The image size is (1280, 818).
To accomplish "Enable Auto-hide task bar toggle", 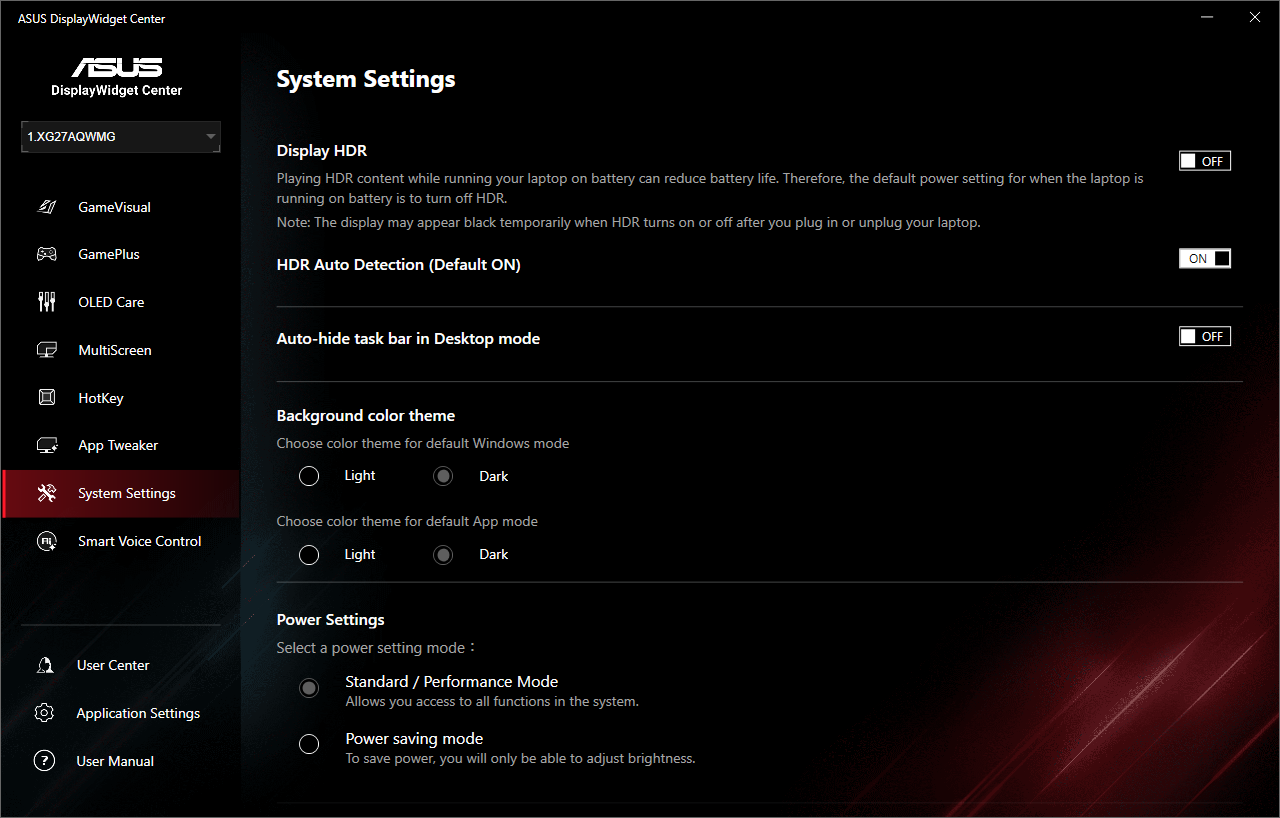I will coord(1204,337).
